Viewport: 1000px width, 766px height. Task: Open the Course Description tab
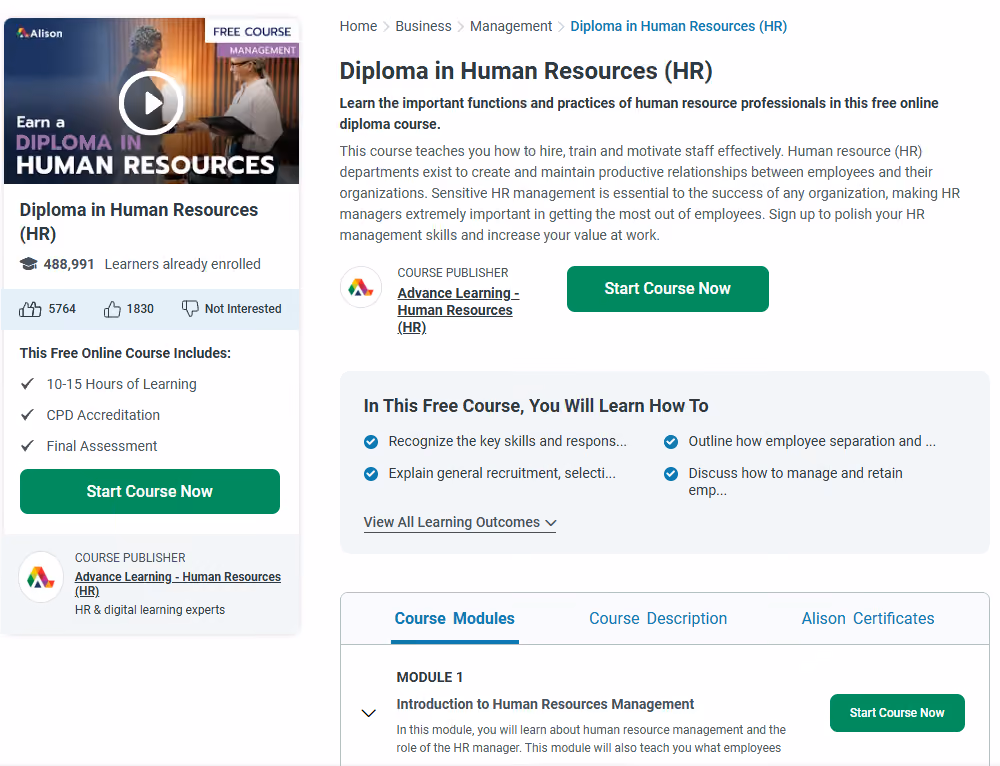click(x=658, y=619)
